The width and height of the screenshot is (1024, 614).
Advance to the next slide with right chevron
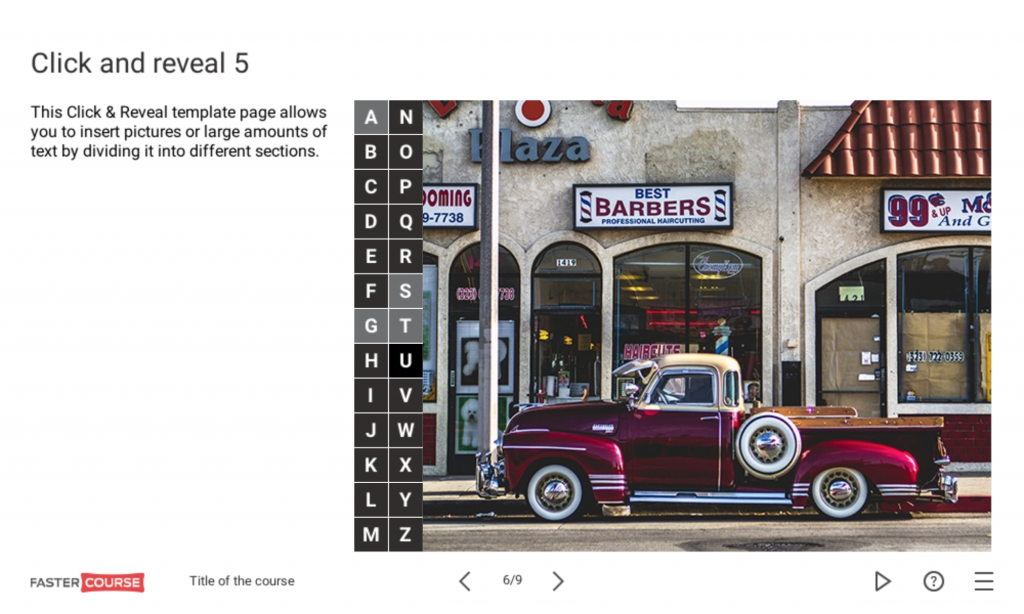pos(558,581)
